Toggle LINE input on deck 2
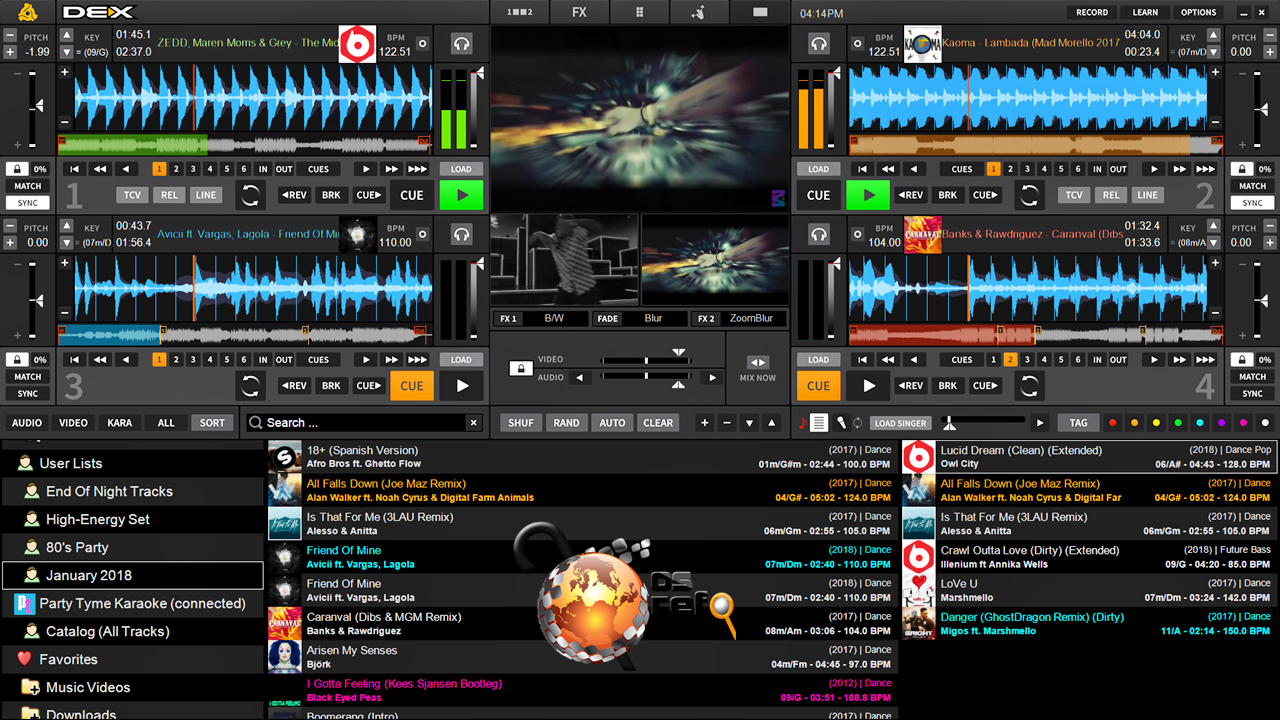This screenshot has width=1280, height=720. tap(1147, 195)
